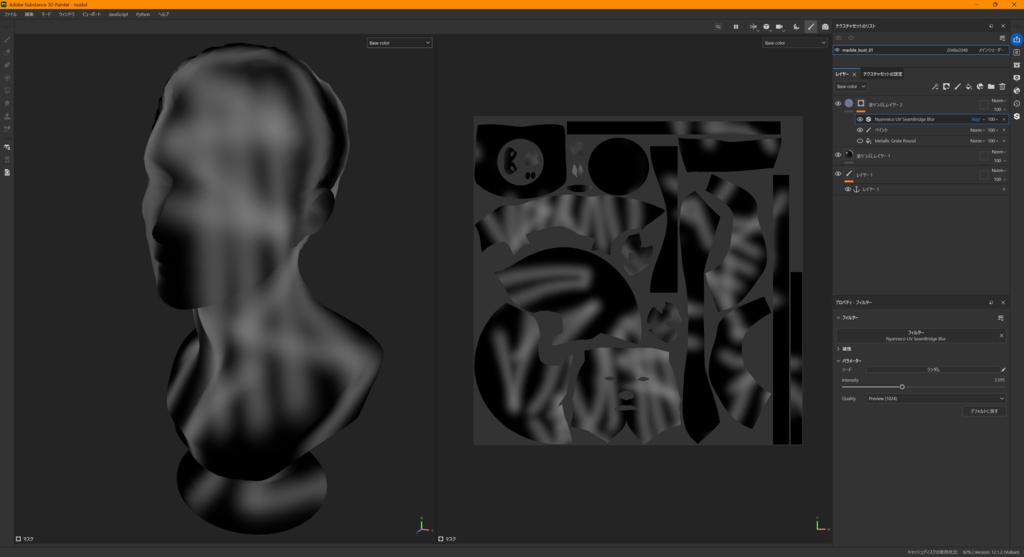Screen dimensions: 1024x557
Task: Select the Smudge tool in left toolbar
Action: pos(7,104)
